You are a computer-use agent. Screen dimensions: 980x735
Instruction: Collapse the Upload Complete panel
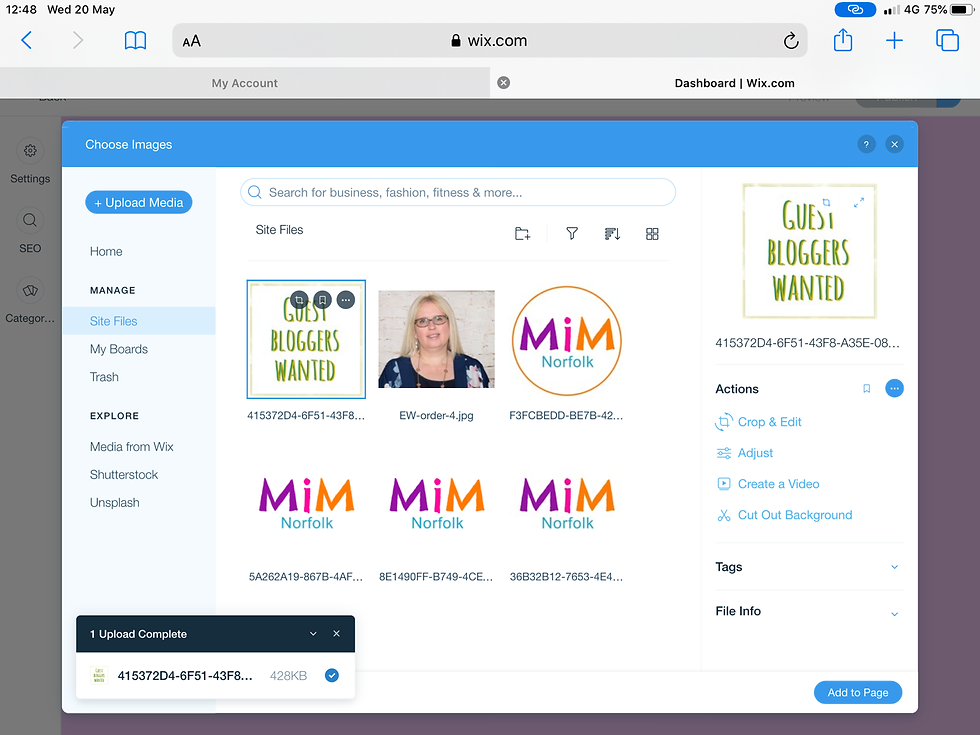tap(313, 634)
